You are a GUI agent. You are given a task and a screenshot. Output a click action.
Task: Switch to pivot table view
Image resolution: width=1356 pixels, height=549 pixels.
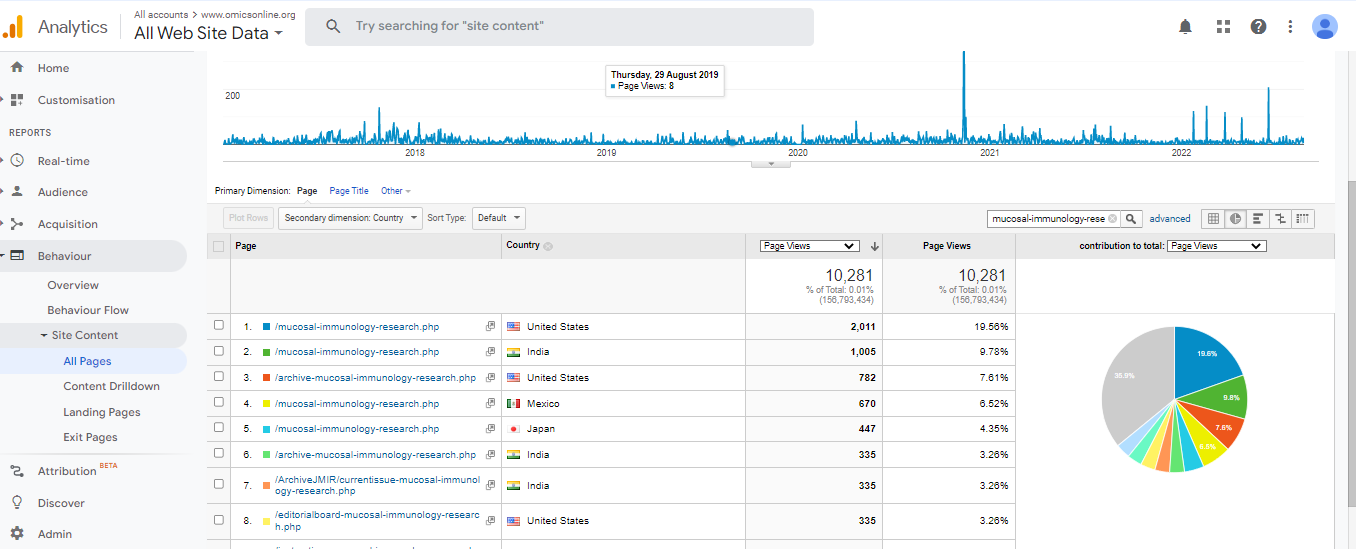point(1302,218)
